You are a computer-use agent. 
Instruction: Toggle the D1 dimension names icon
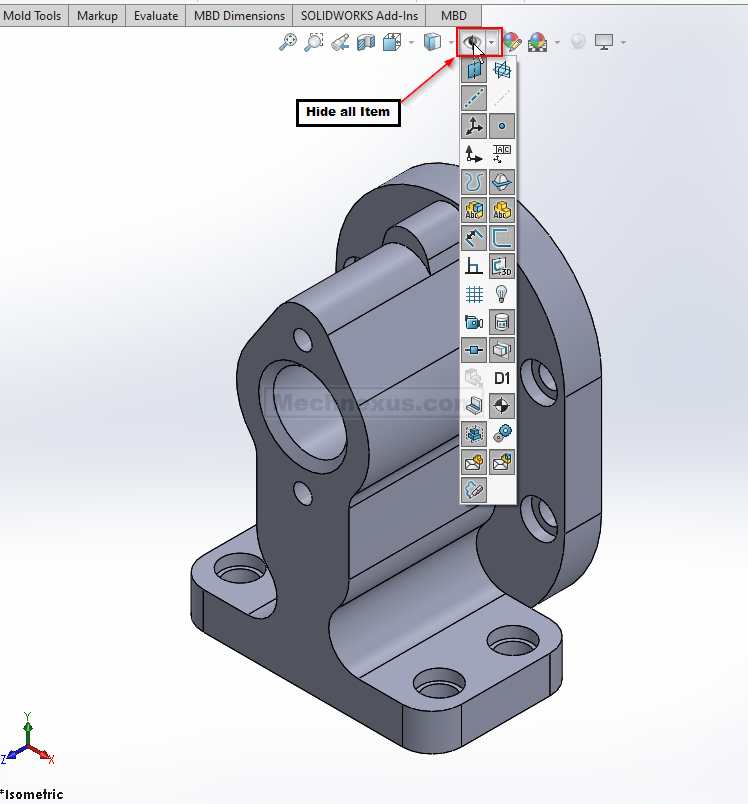502,378
